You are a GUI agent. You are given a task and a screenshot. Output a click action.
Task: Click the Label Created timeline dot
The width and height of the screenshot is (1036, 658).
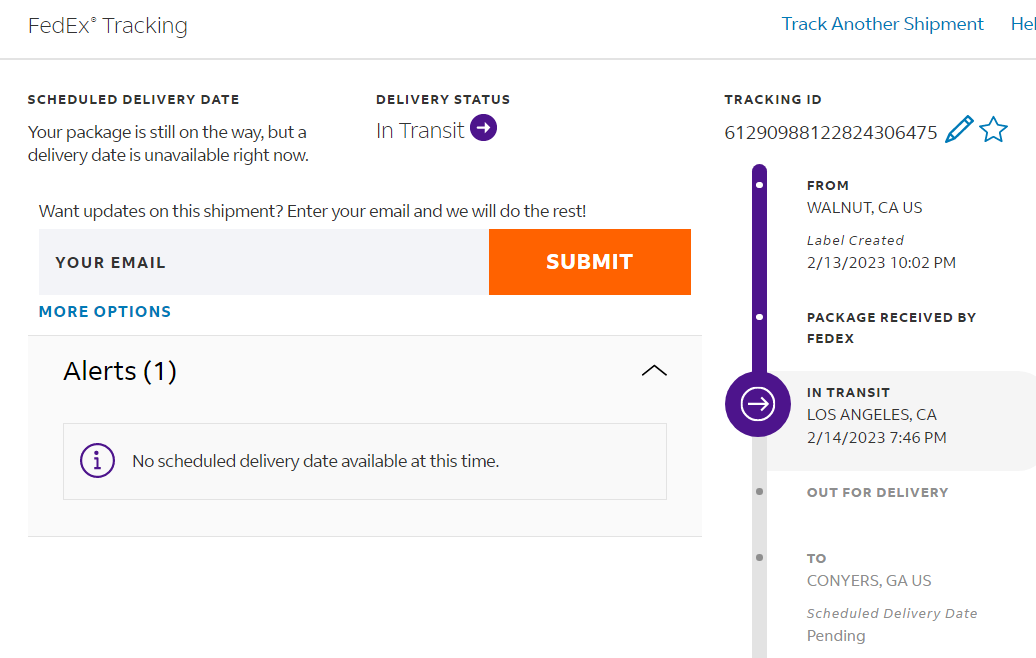point(760,185)
